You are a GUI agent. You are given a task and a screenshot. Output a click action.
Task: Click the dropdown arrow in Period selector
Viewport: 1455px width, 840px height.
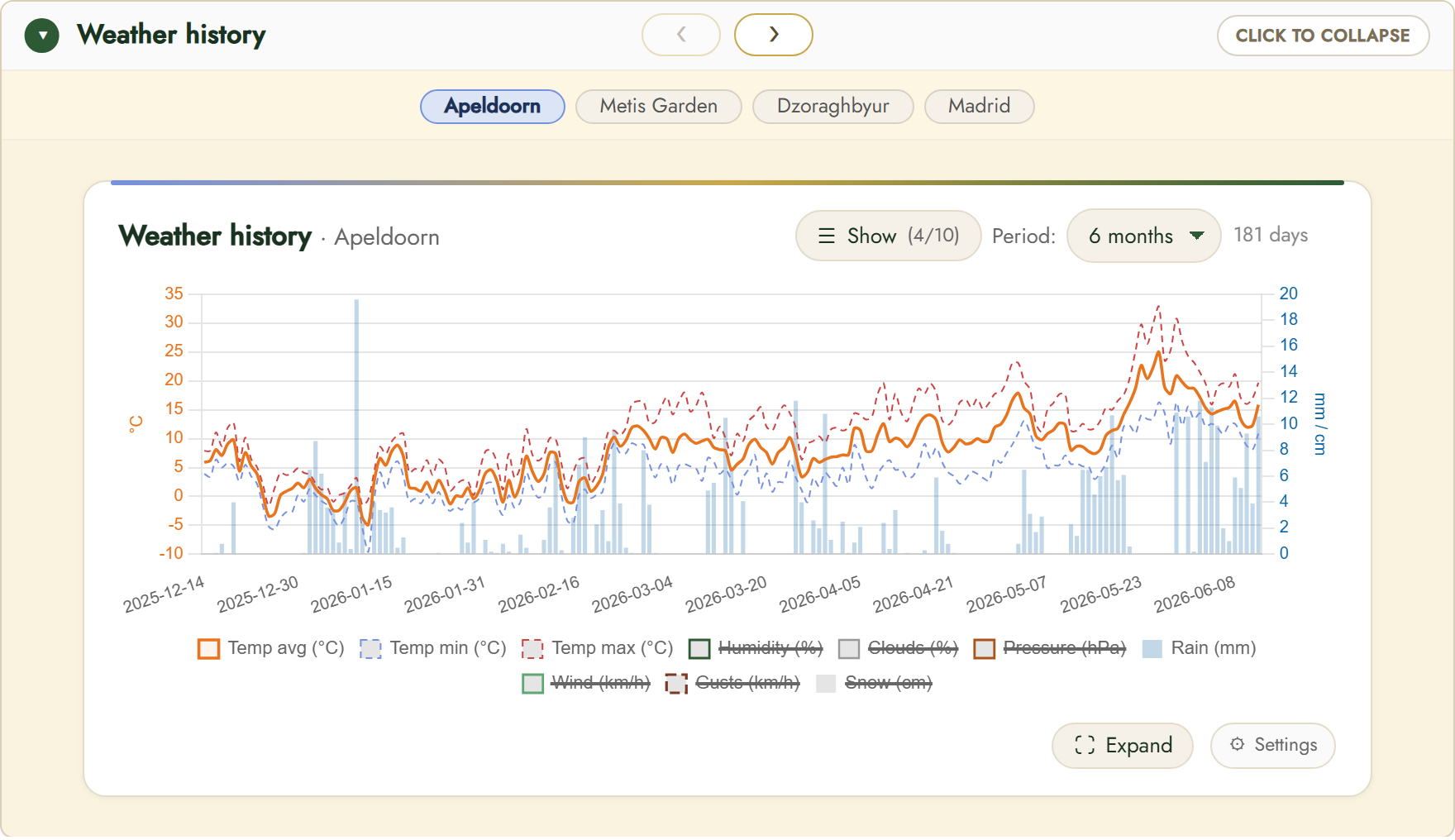coord(1196,236)
